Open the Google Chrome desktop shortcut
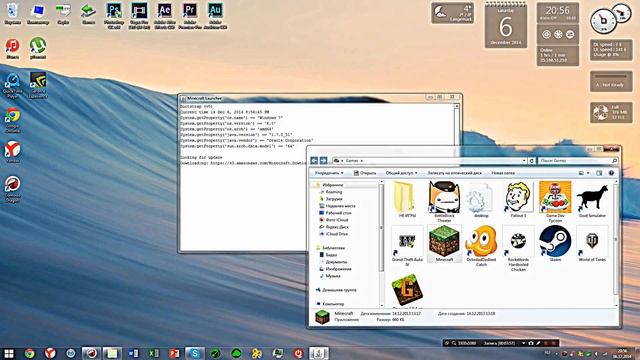The image size is (640, 360). pyautogui.click(x=13, y=120)
